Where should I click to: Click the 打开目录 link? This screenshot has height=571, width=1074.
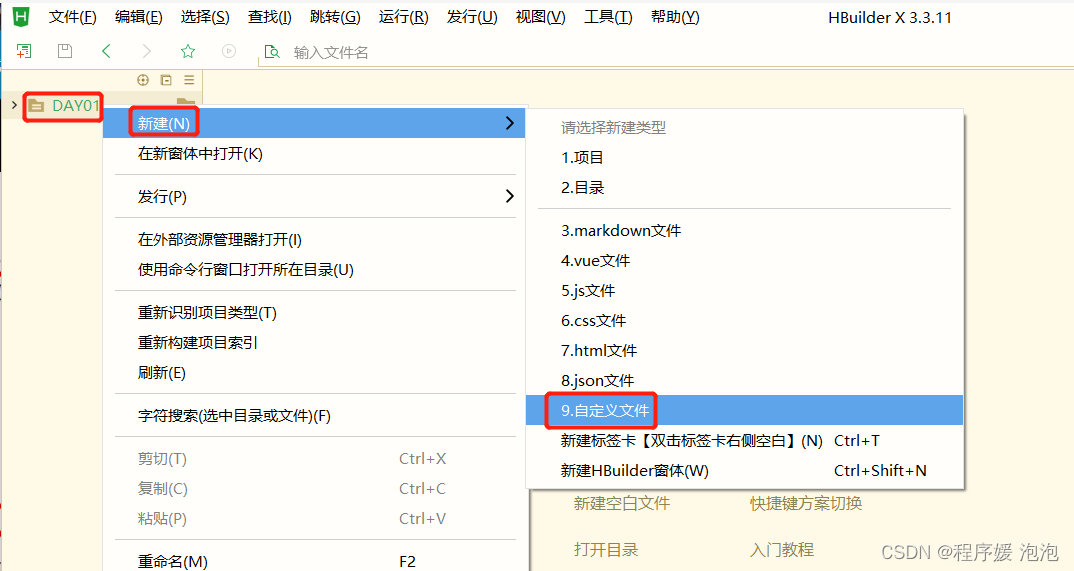(606, 550)
